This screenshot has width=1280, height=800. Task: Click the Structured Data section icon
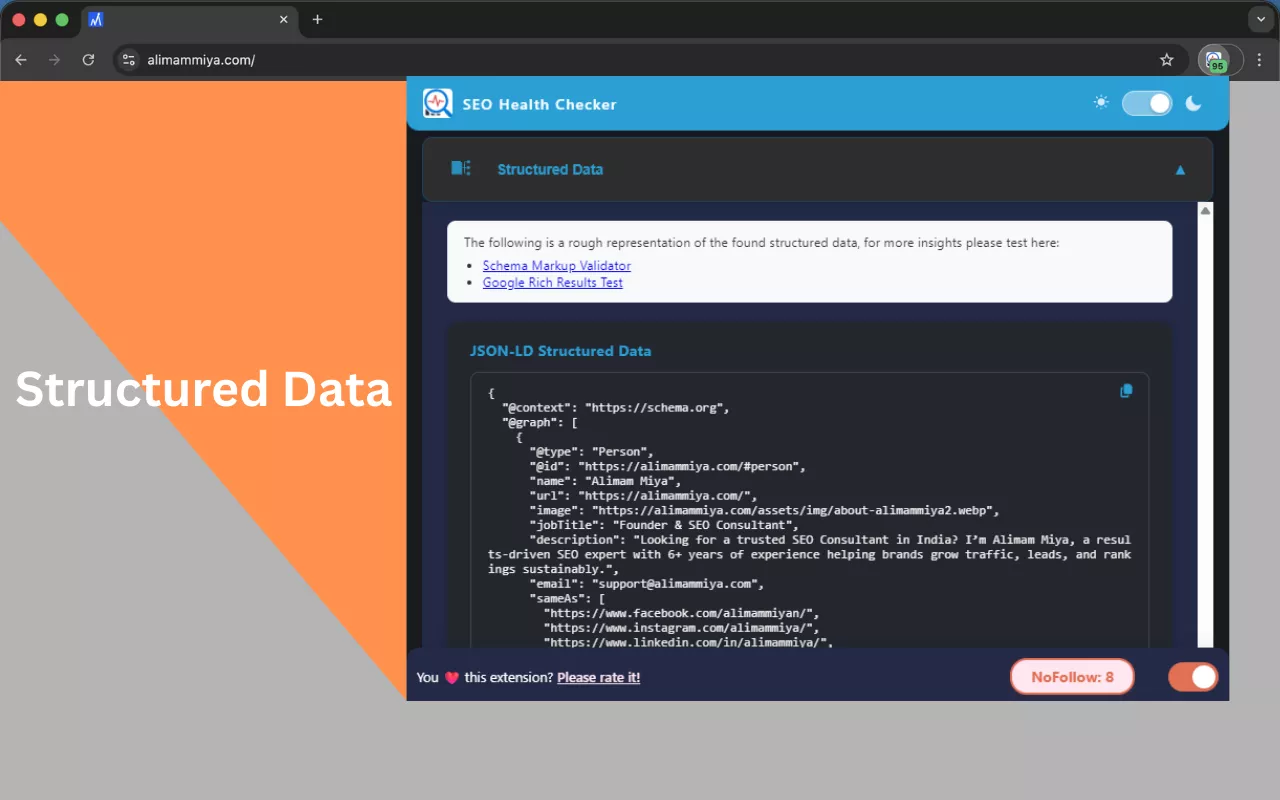point(460,169)
